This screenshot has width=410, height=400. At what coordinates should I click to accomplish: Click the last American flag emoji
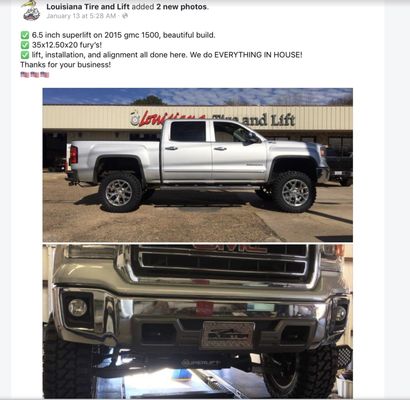point(45,75)
